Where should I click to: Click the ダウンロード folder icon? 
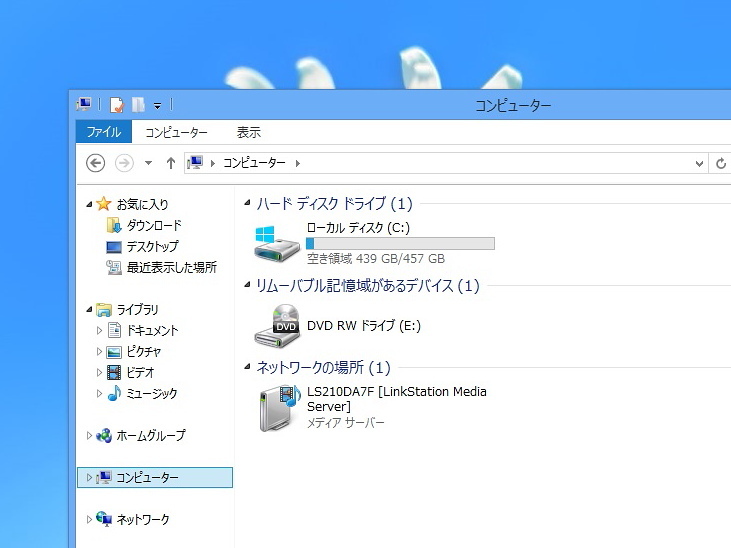[x=114, y=226]
